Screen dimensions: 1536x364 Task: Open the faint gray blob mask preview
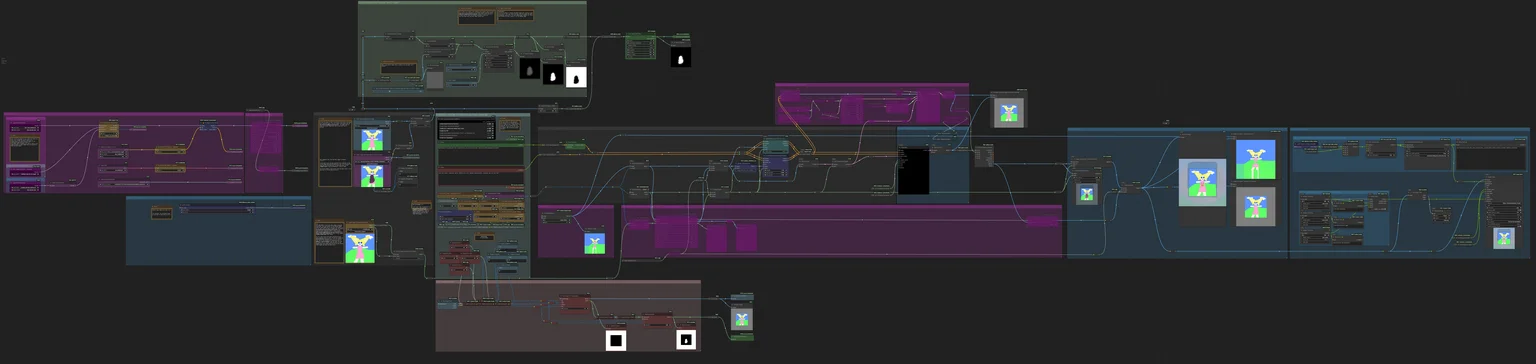[x=529, y=68]
